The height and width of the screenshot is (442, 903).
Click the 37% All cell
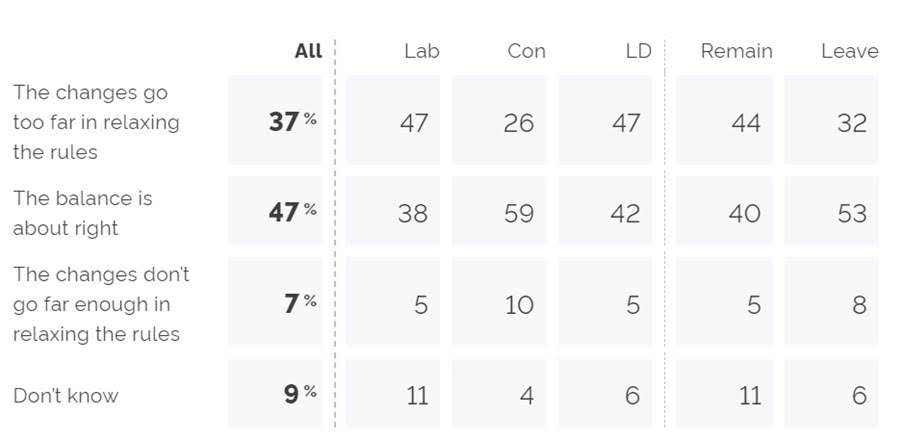(x=275, y=120)
